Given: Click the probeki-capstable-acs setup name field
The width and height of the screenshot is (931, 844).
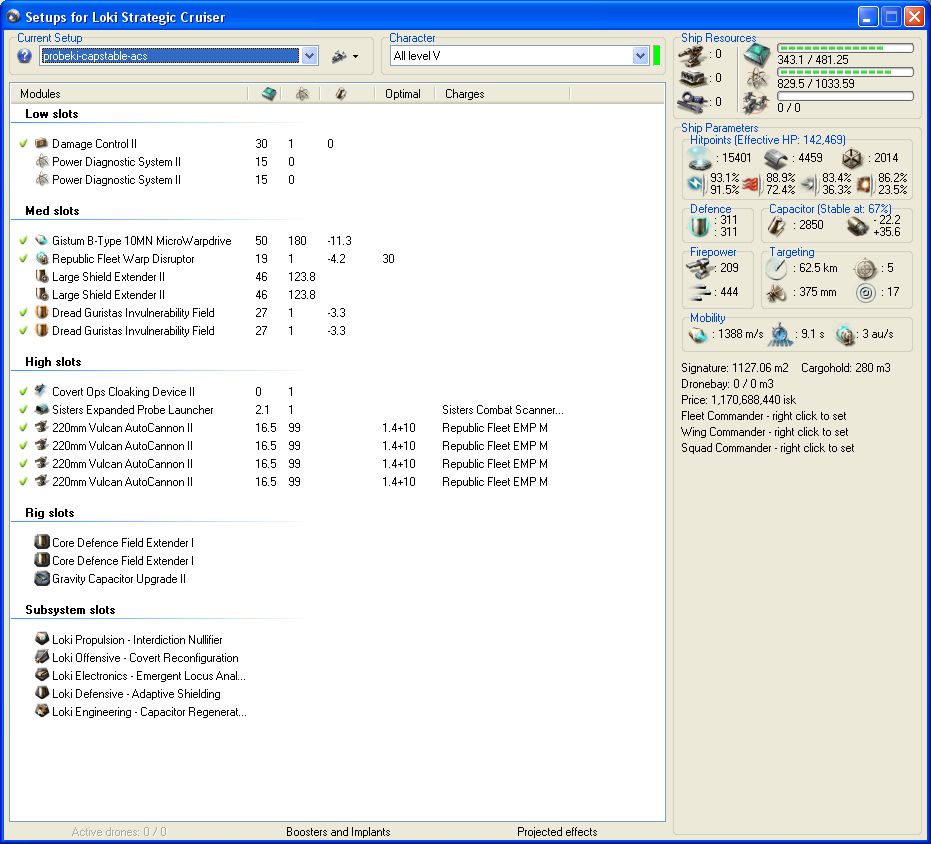Looking at the screenshot, I should 170,56.
